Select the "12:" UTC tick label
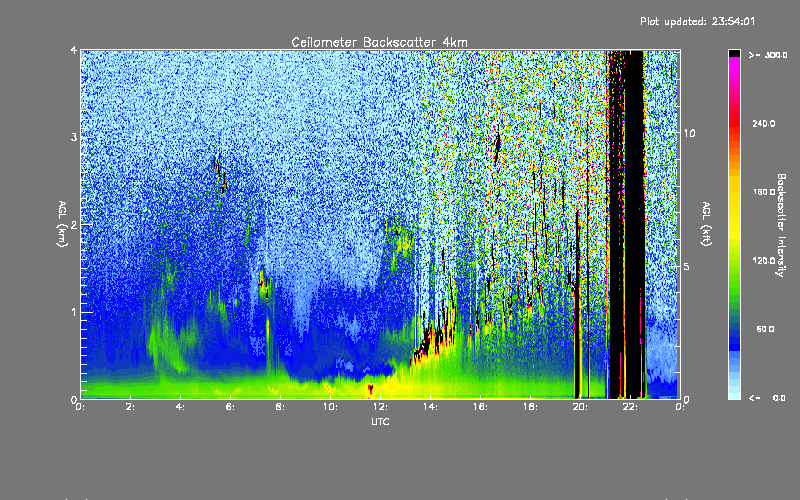 click(x=380, y=407)
